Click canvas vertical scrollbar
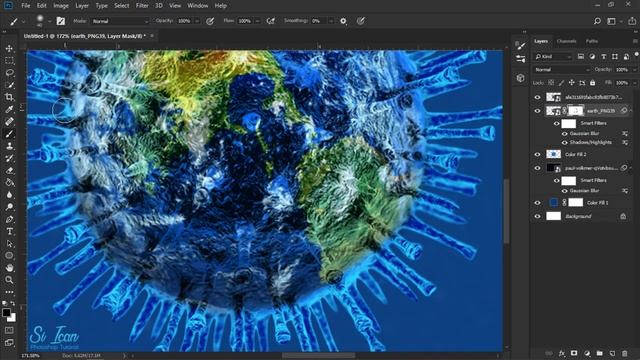The height and width of the screenshot is (360, 640). pos(507,211)
